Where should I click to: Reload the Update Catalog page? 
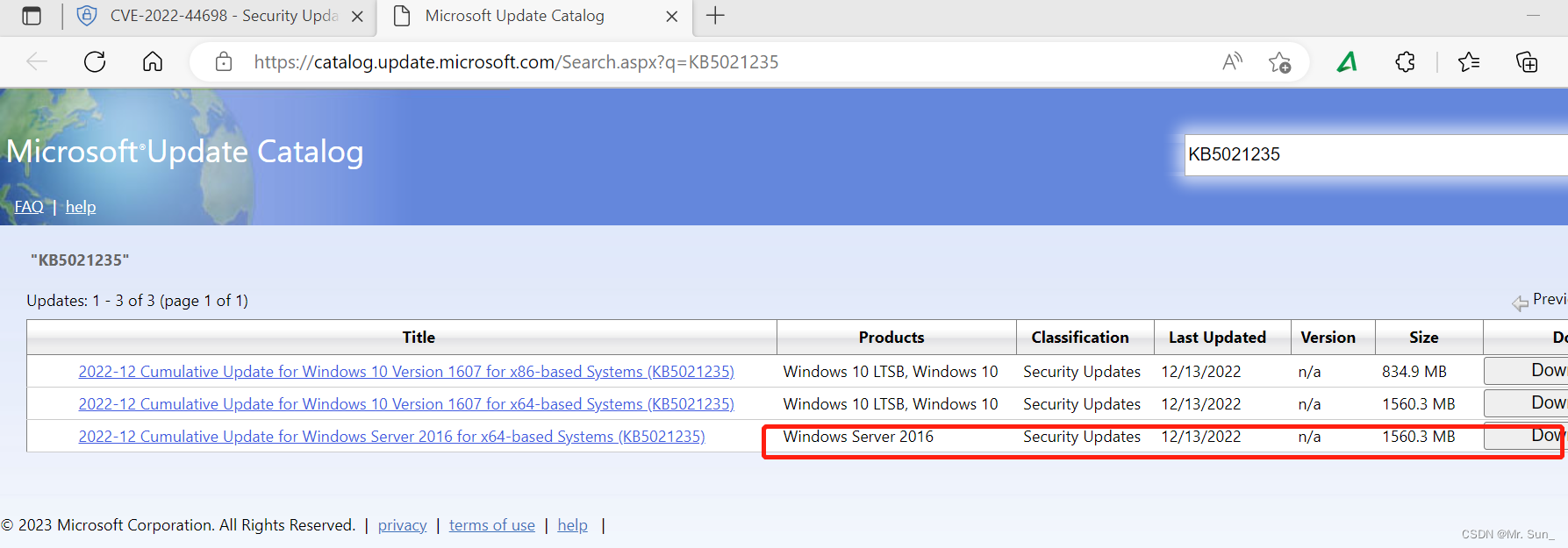[95, 61]
